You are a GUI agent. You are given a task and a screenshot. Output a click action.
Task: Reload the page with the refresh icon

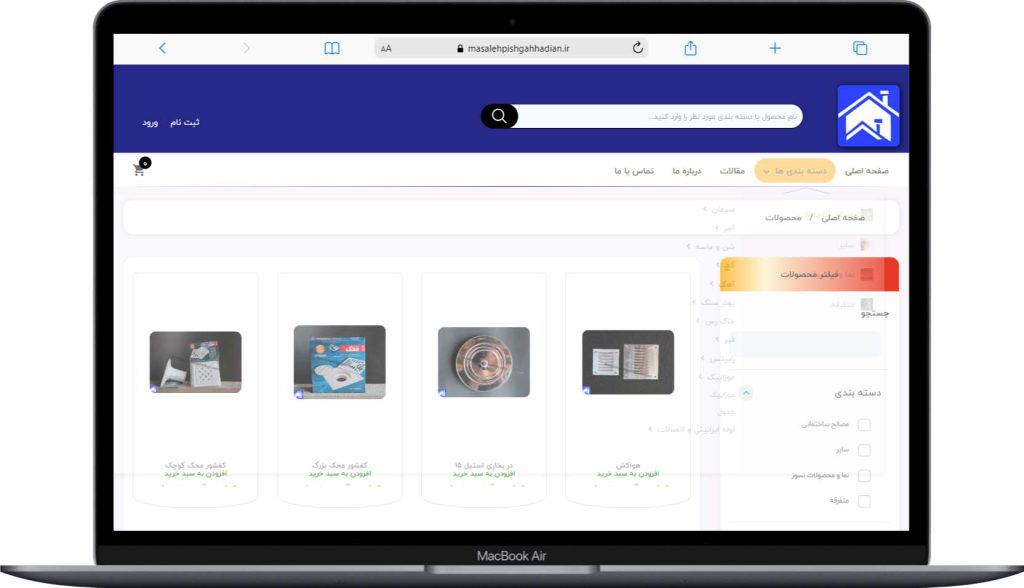(x=638, y=48)
